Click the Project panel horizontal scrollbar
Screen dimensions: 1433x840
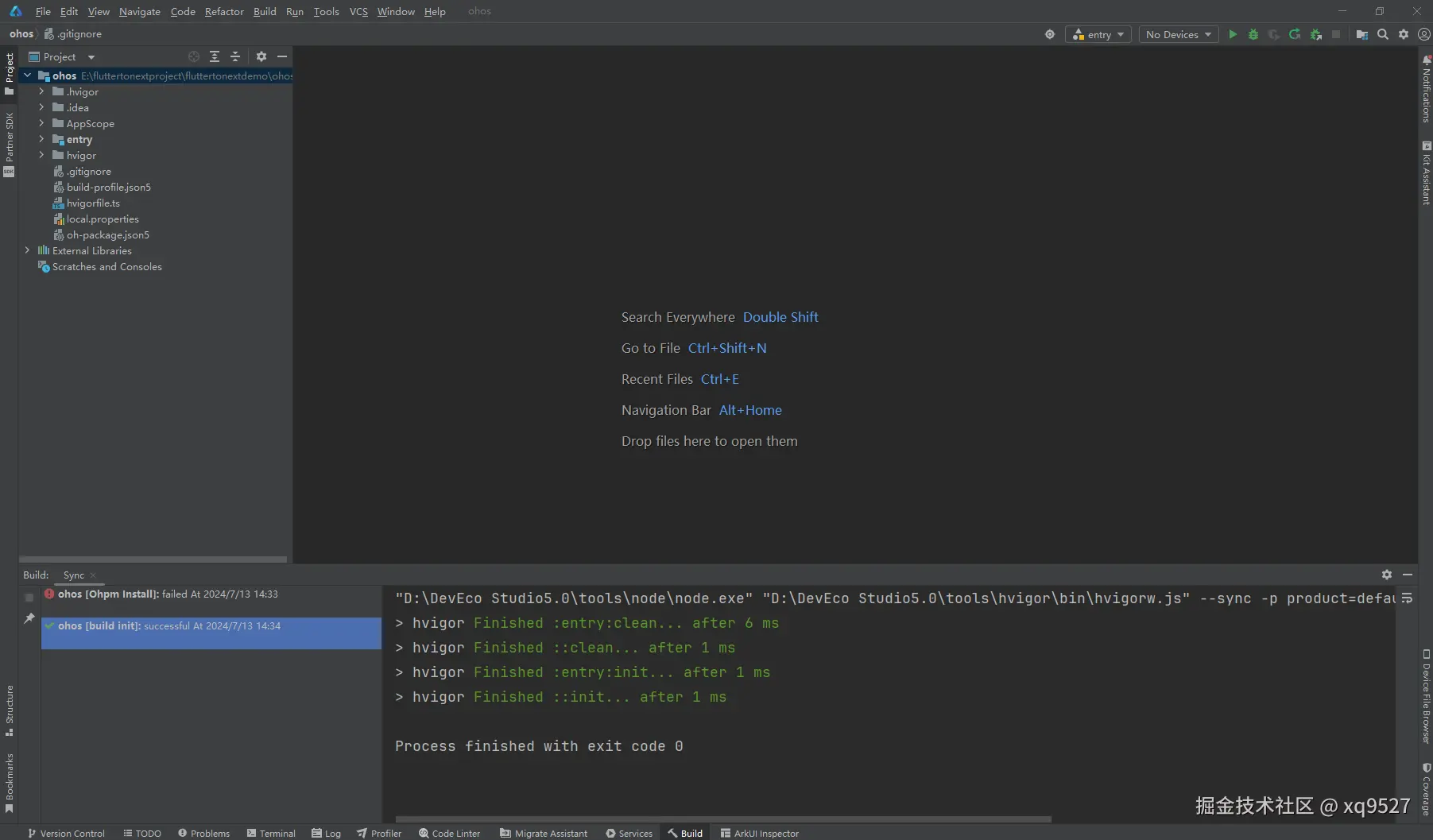coord(153,559)
